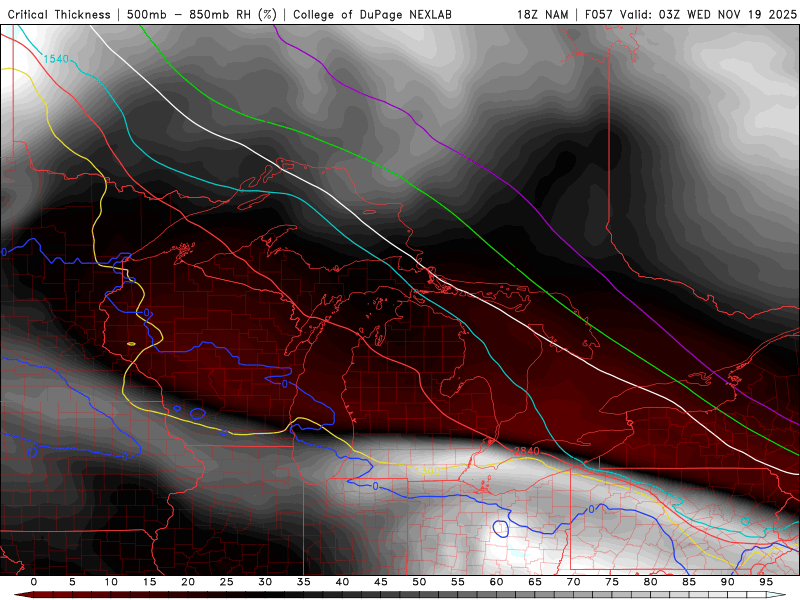800x600 pixels.
Task: Click the "65" value on the color scale
Action: click(535, 582)
